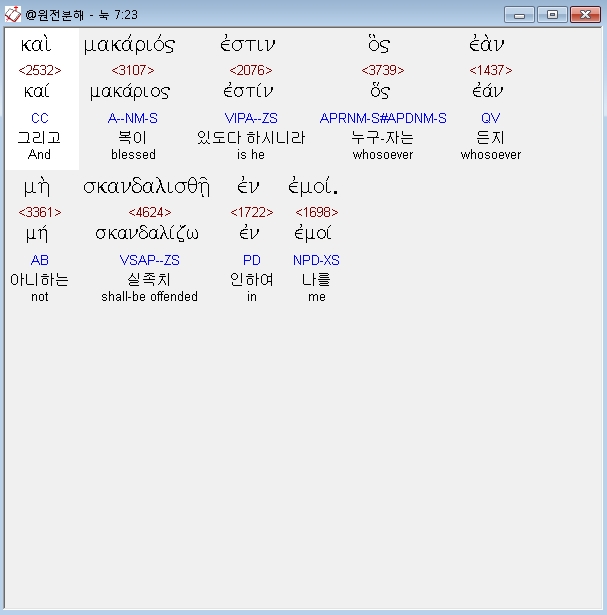This screenshot has height=615, width=607.
Task: Click grammar code AB
Action: (x=40, y=260)
